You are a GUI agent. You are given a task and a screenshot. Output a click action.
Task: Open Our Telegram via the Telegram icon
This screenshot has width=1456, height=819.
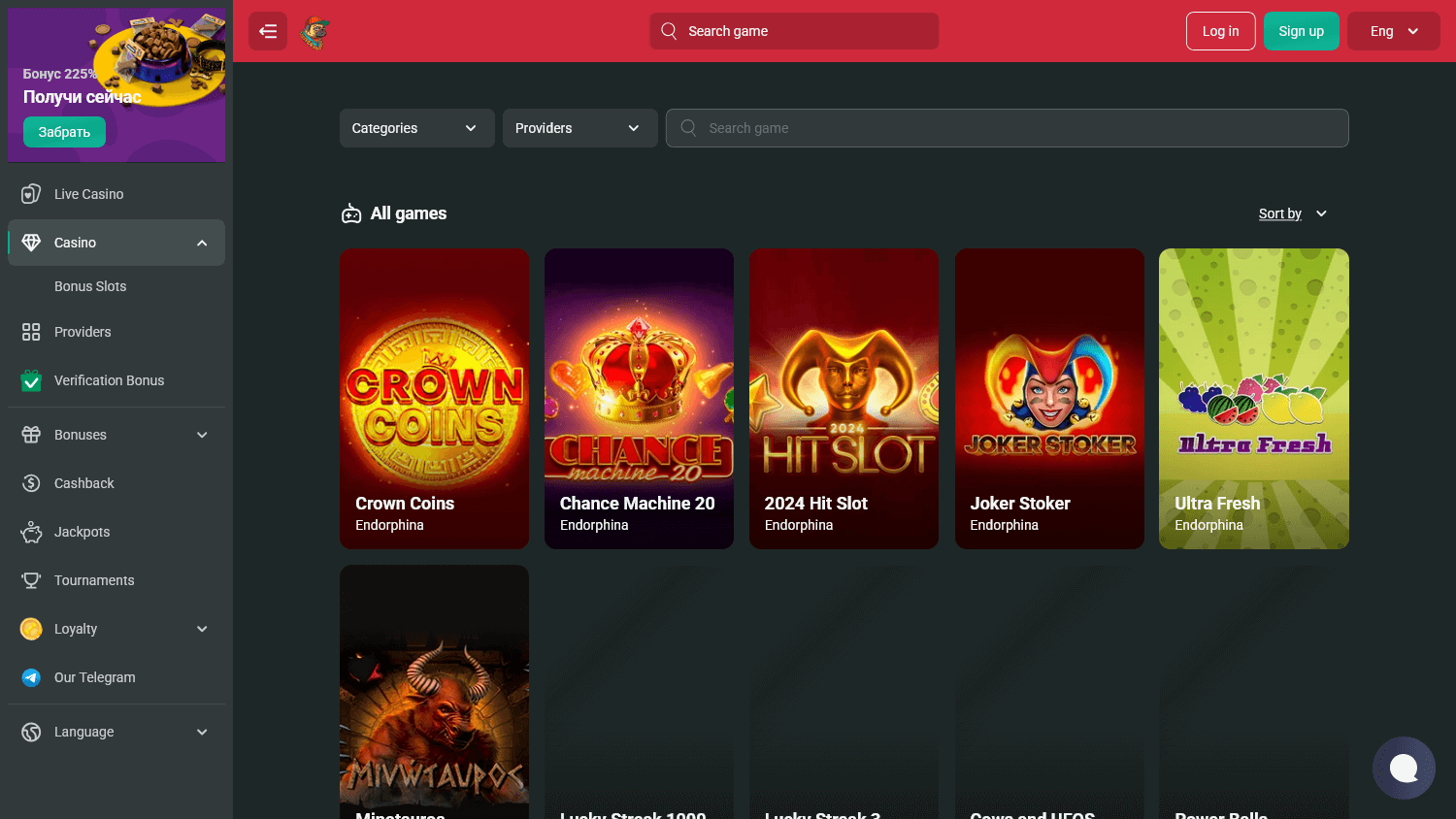[30, 676]
